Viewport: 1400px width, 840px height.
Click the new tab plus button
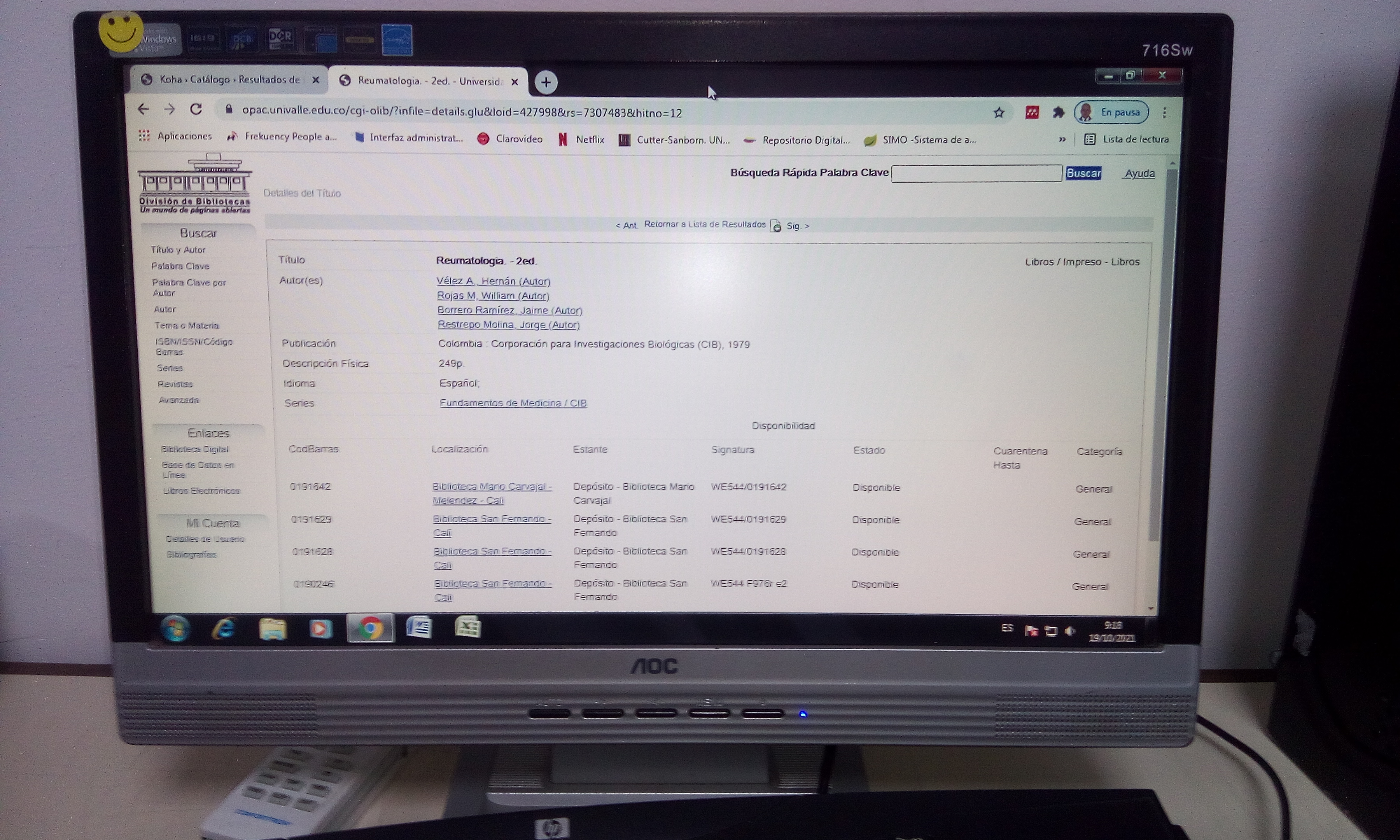(546, 83)
